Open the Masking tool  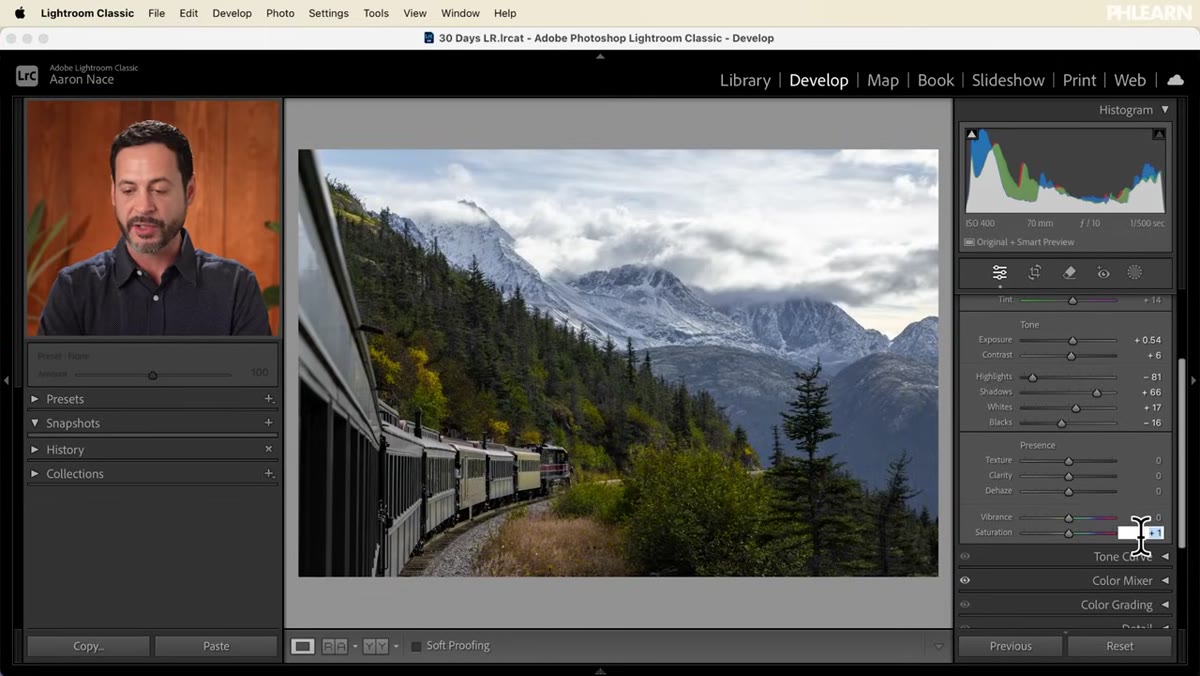(x=1135, y=272)
